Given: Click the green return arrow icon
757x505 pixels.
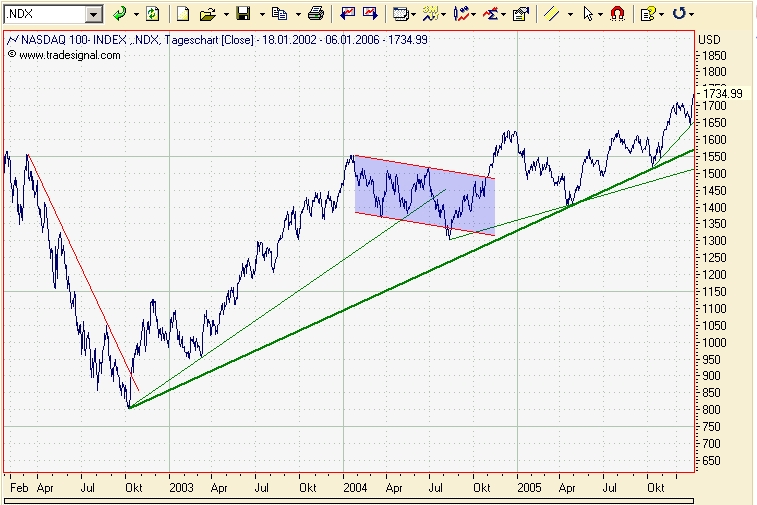Looking at the screenshot, I should coord(119,14).
